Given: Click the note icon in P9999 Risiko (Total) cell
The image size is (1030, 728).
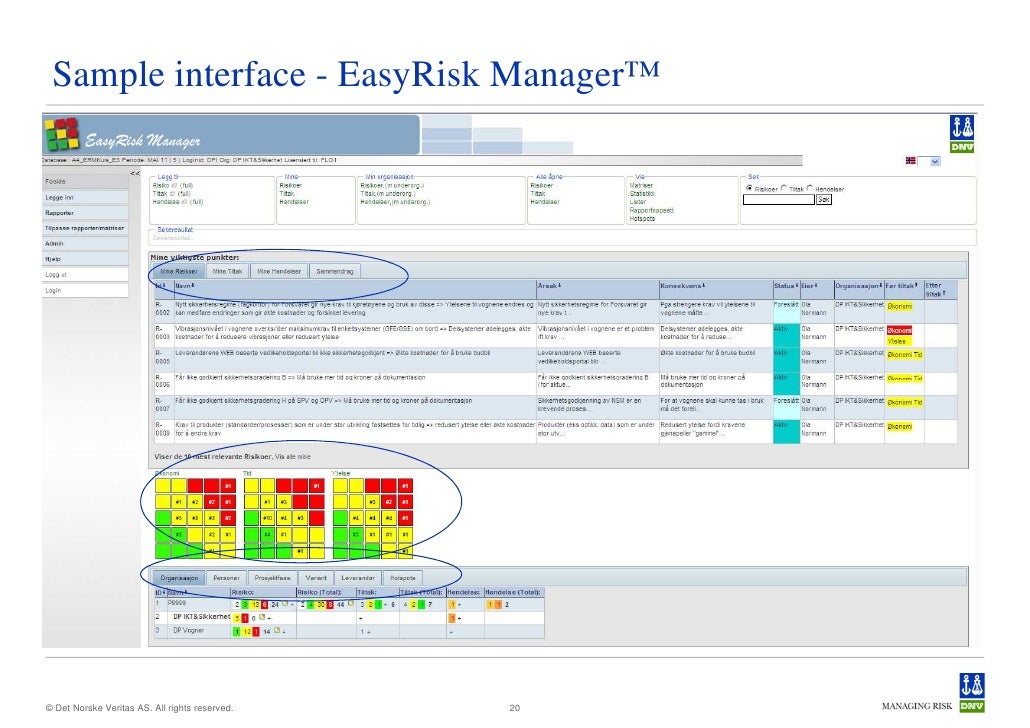Looking at the screenshot, I should click(x=351, y=604).
